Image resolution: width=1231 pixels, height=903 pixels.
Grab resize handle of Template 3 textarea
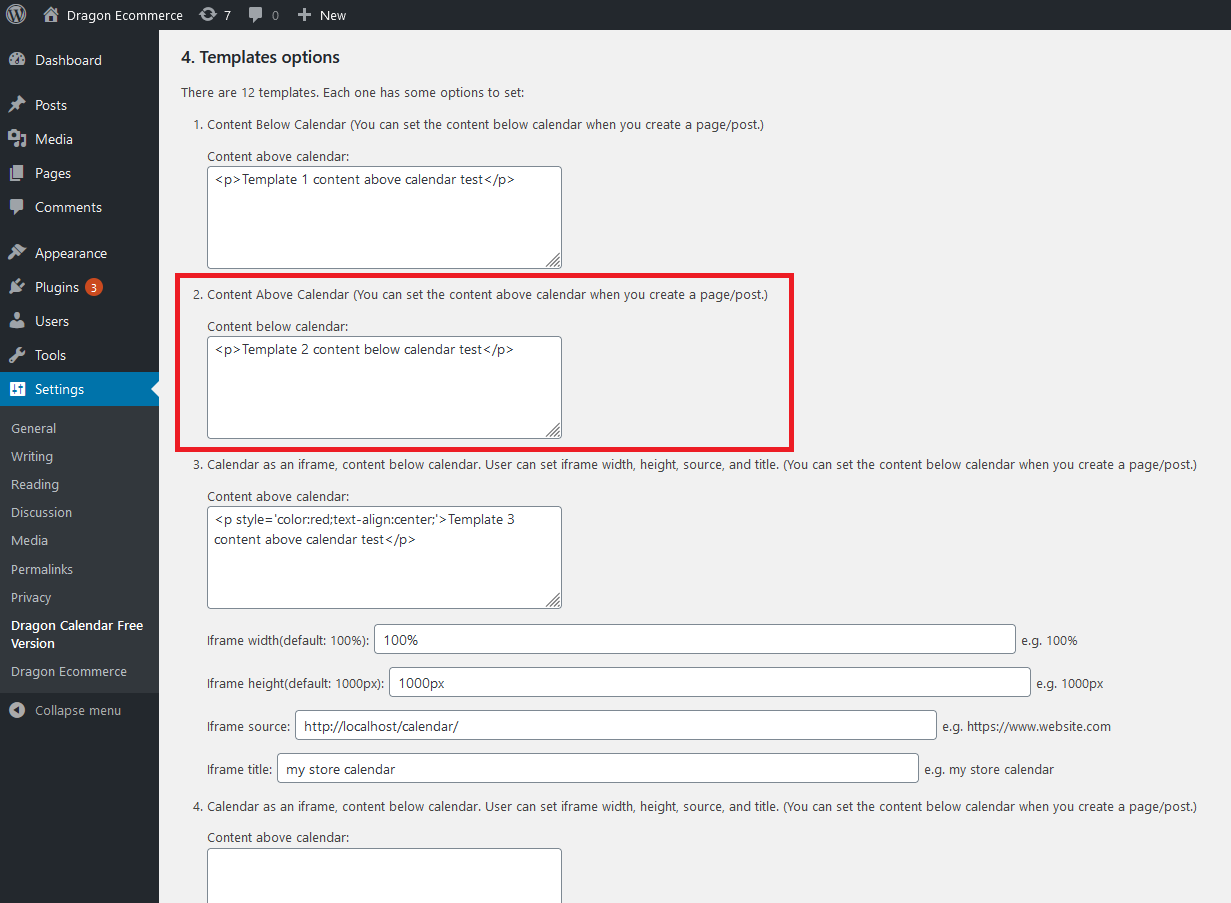[x=553, y=600]
